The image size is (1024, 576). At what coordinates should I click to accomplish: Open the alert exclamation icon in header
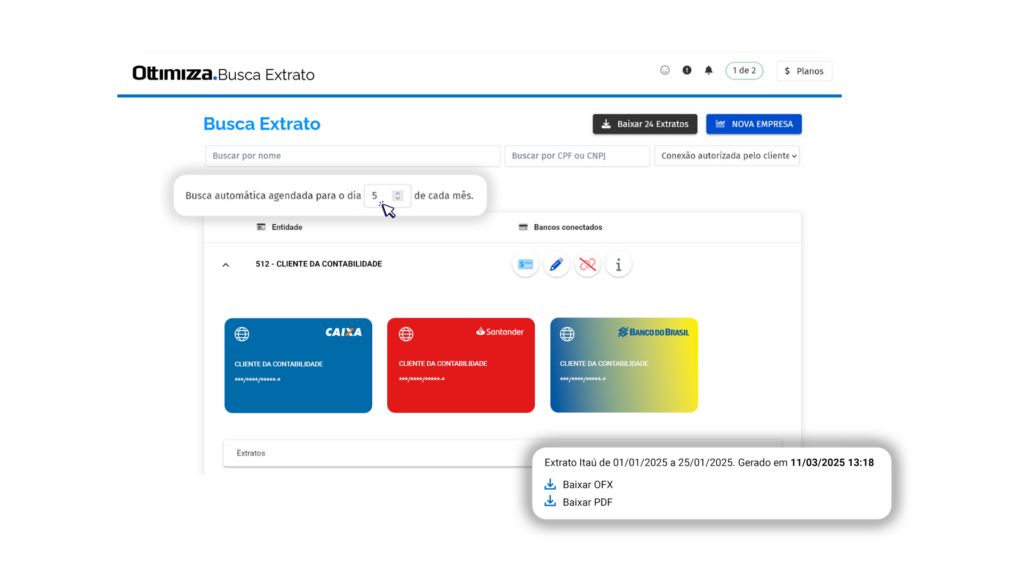click(687, 70)
